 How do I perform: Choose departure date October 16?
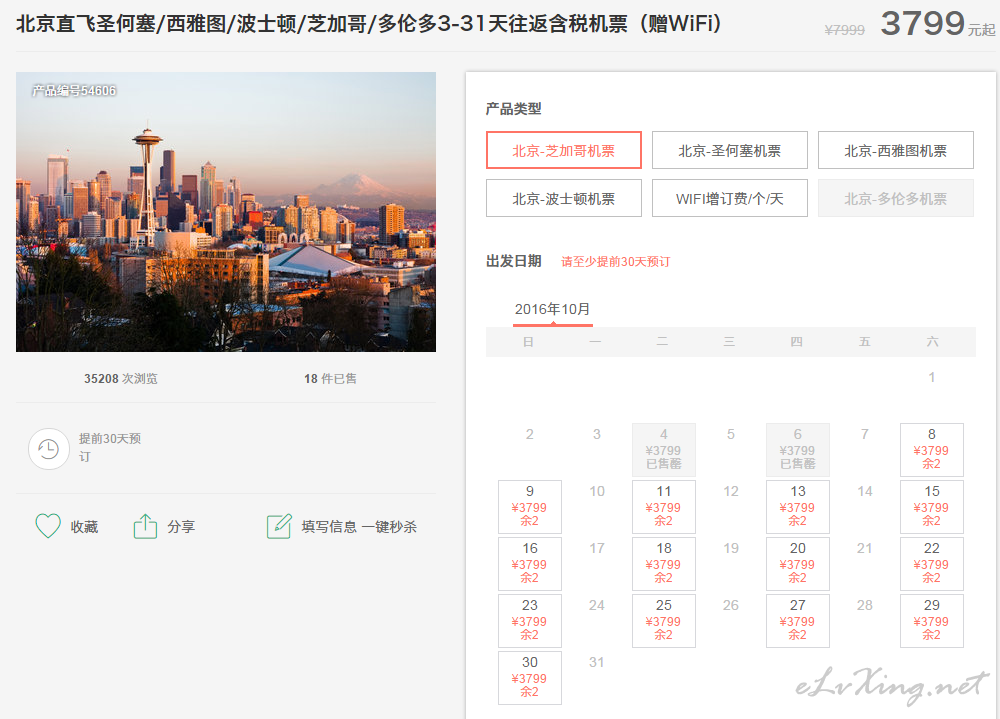(x=530, y=563)
